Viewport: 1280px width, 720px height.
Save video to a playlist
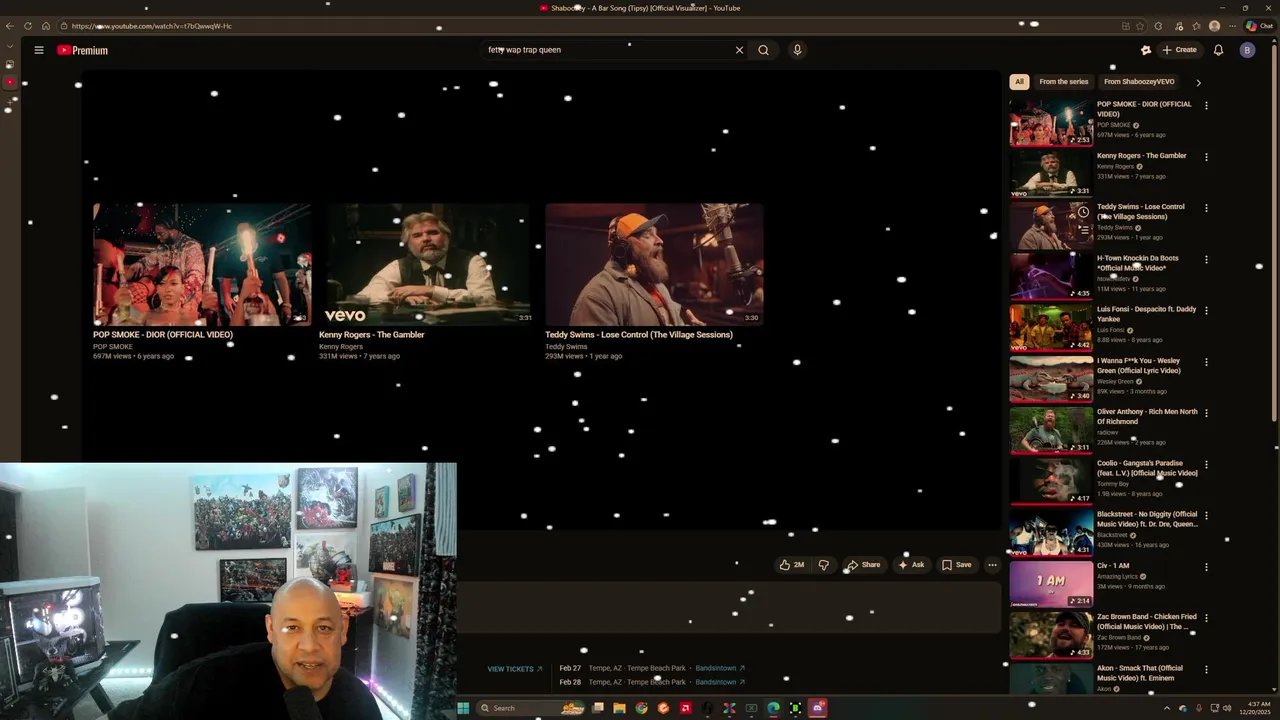[956, 565]
